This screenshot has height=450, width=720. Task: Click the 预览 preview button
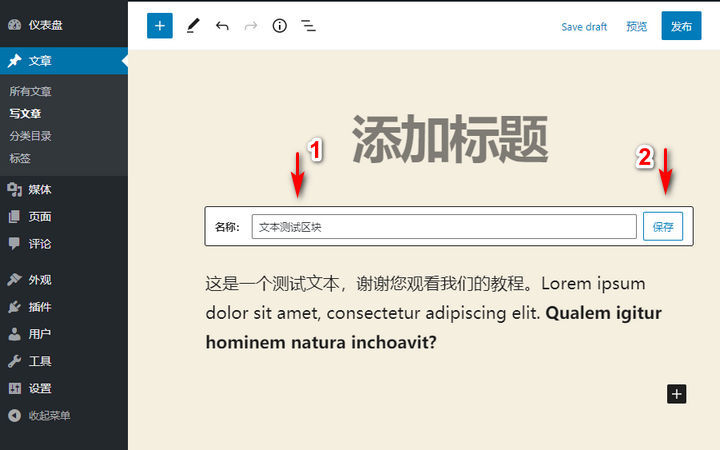636,26
